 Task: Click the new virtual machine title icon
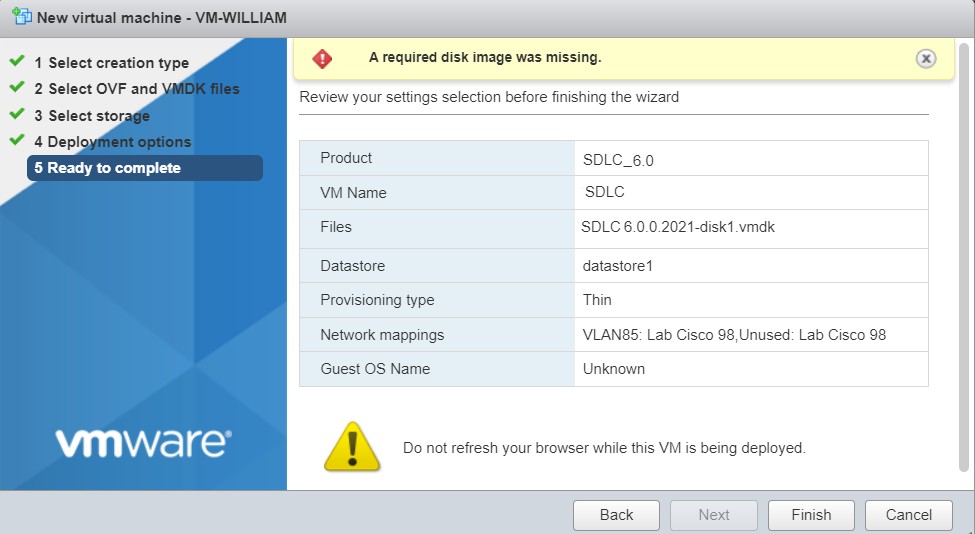pos(20,18)
